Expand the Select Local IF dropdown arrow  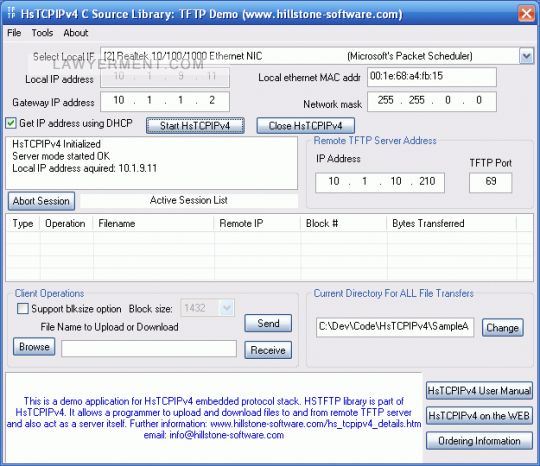[526, 56]
